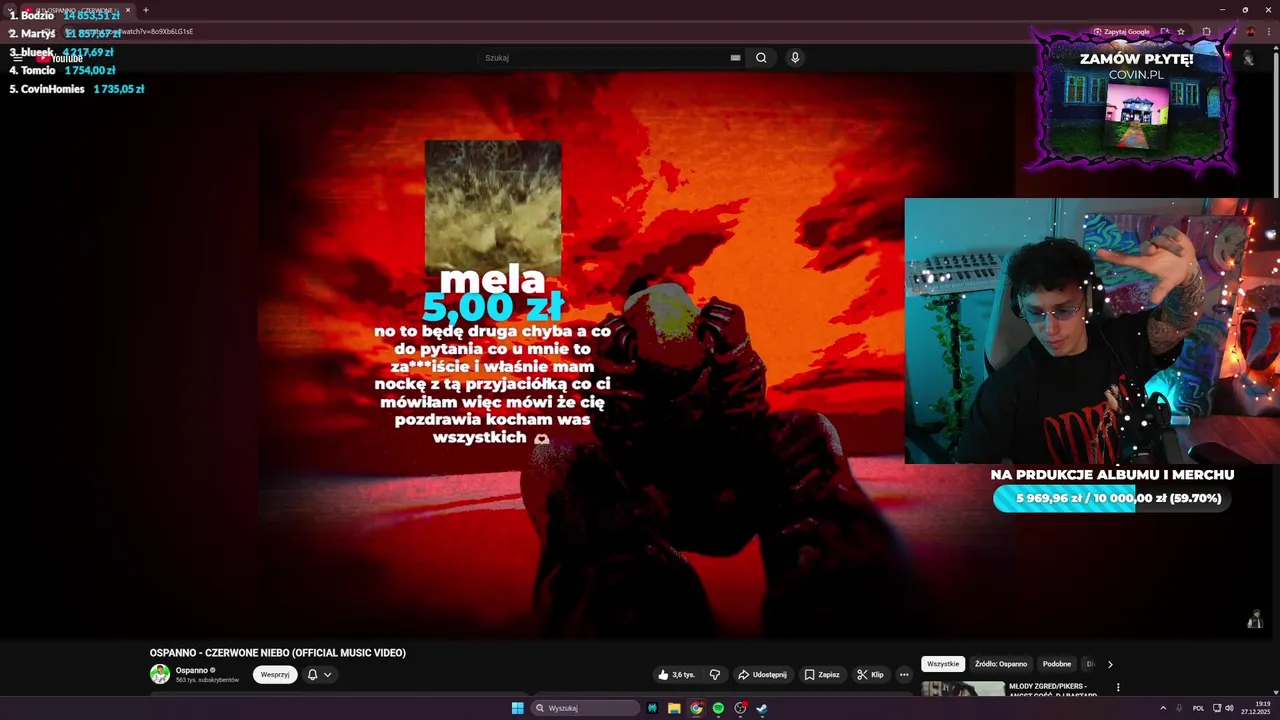Screen dimensions: 1280x720
Task: Open the network tray icon
Action: tap(1217, 708)
